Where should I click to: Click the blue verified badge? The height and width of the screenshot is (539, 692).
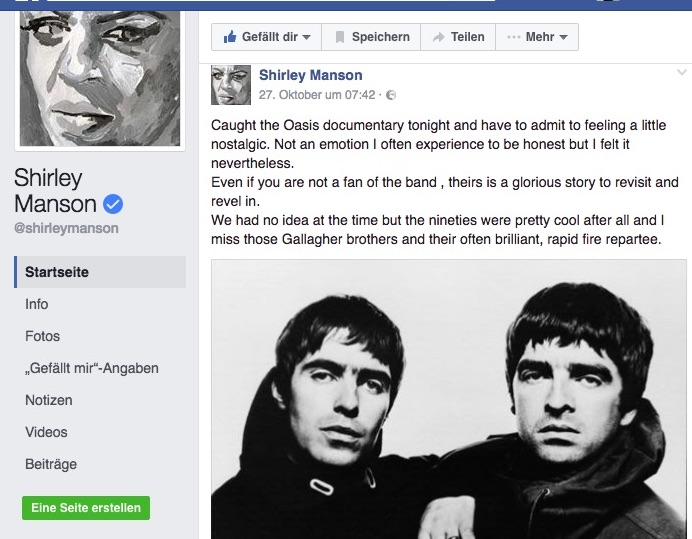click(x=113, y=205)
